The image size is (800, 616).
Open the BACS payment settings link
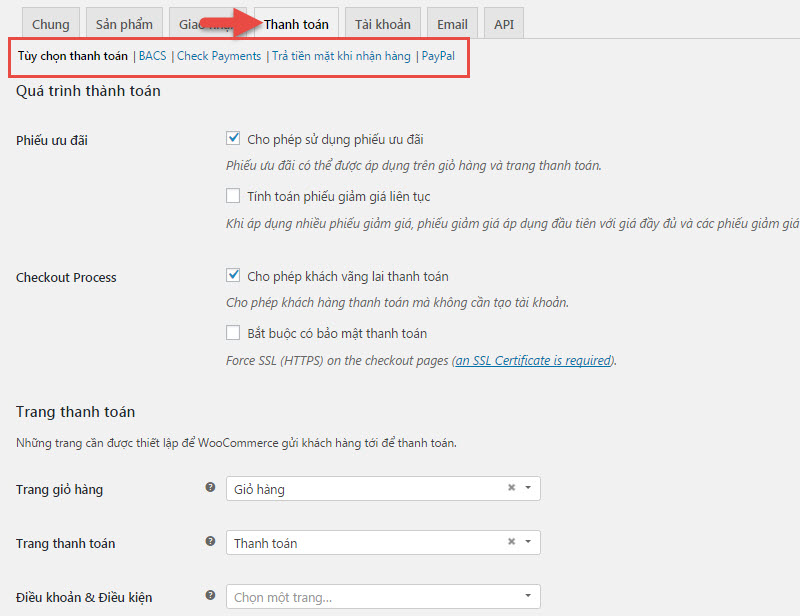click(x=152, y=56)
